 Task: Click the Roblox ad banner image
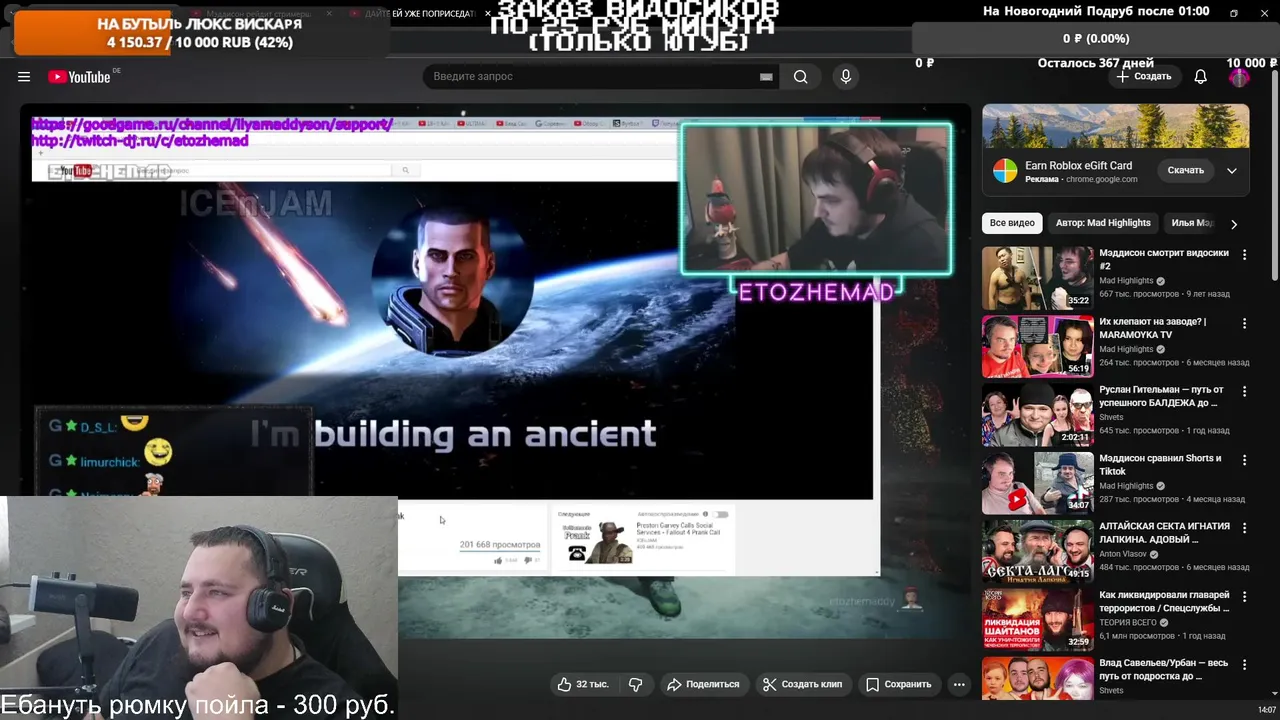(x=1115, y=126)
